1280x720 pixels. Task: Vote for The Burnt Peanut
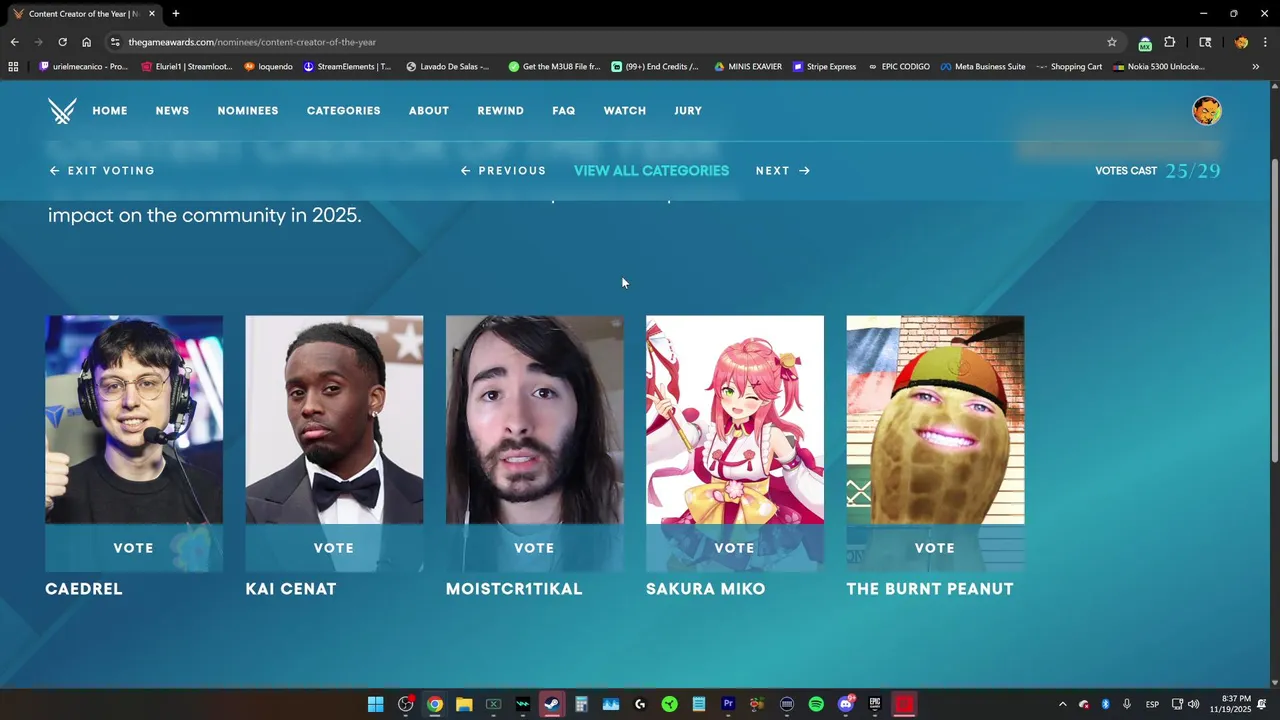click(935, 548)
